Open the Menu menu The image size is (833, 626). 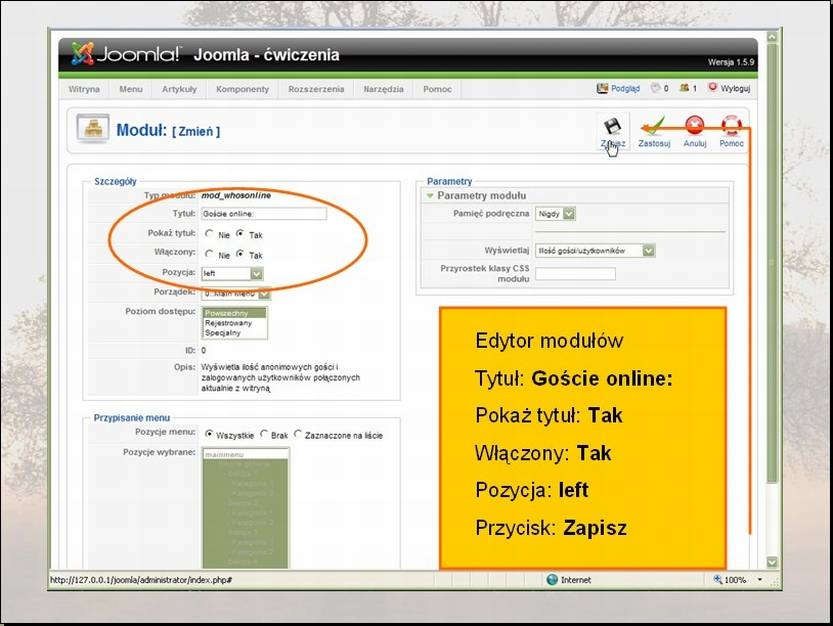point(131,89)
